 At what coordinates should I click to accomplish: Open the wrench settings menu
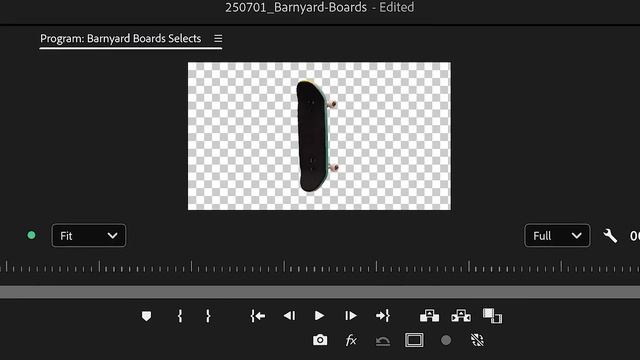click(x=610, y=236)
